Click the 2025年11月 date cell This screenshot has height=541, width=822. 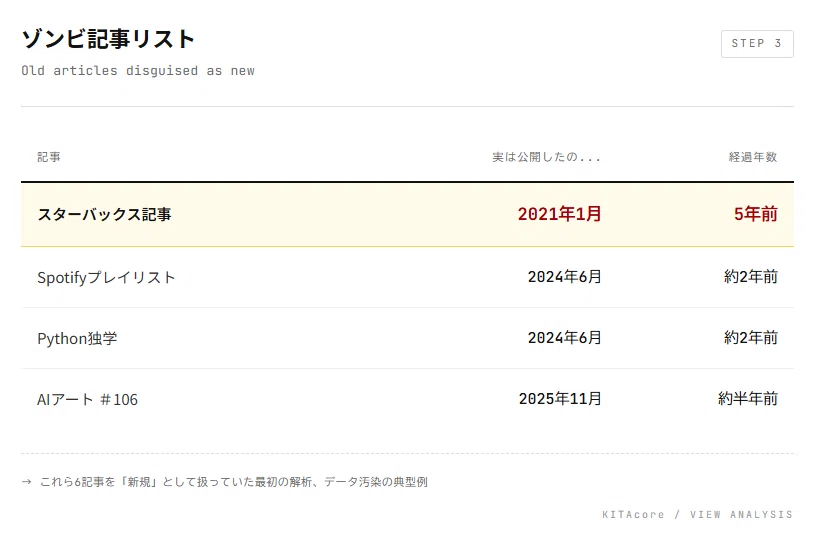560,399
